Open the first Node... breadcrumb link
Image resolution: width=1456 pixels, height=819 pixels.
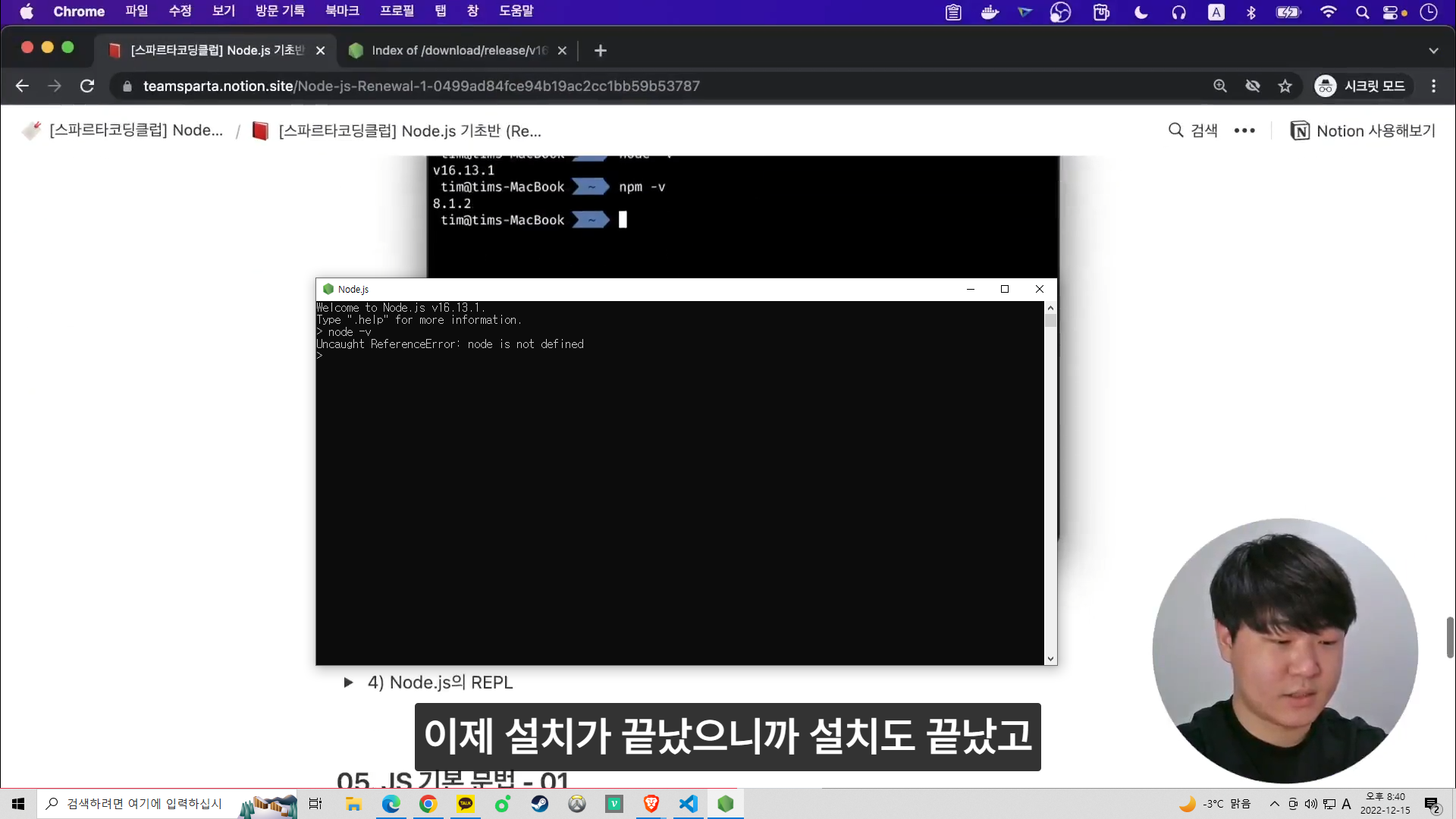(123, 130)
